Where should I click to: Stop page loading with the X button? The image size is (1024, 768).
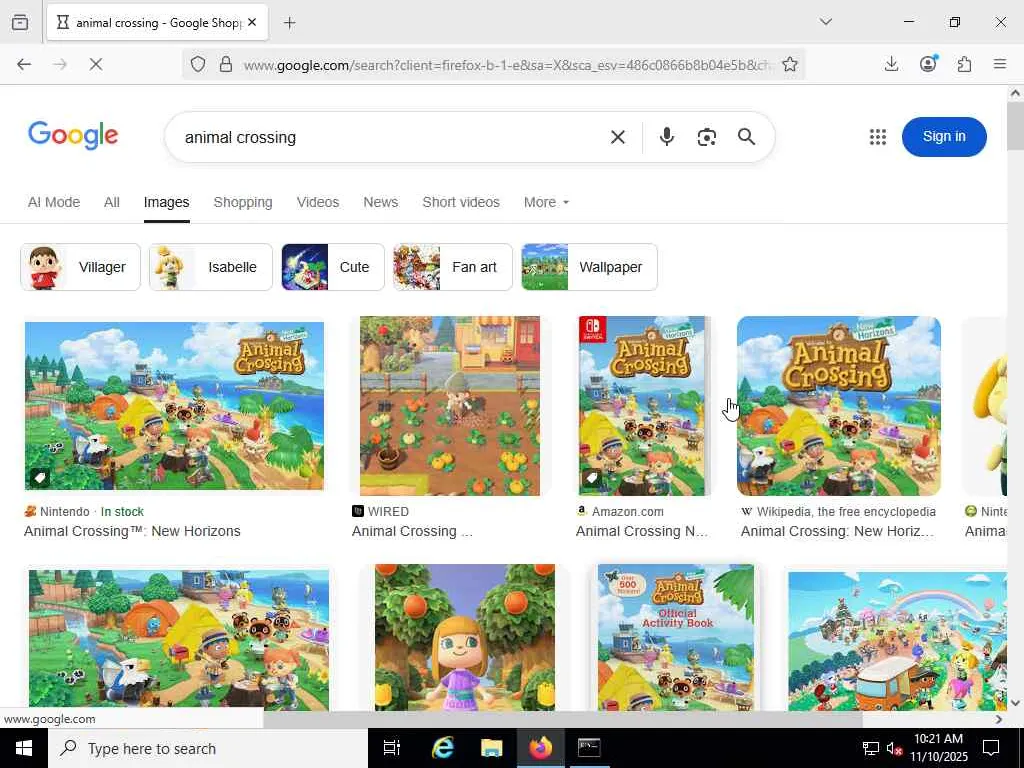pyautogui.click(x=96, y=64)
